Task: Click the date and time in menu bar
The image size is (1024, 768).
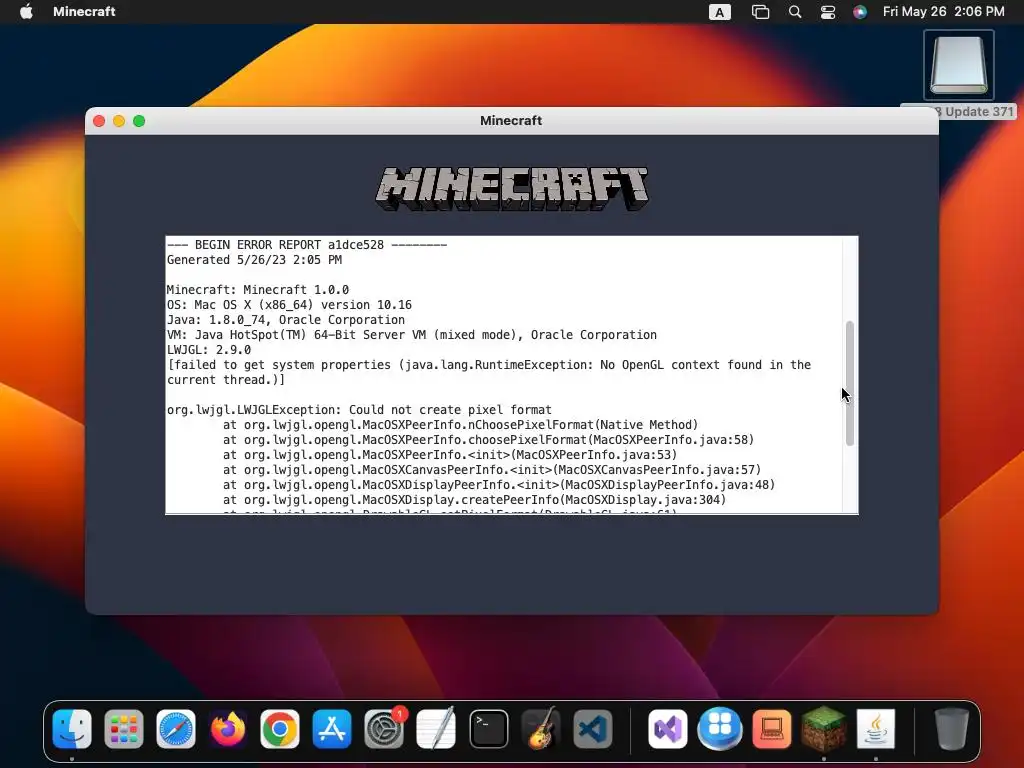Action: (x=944, y=11)
